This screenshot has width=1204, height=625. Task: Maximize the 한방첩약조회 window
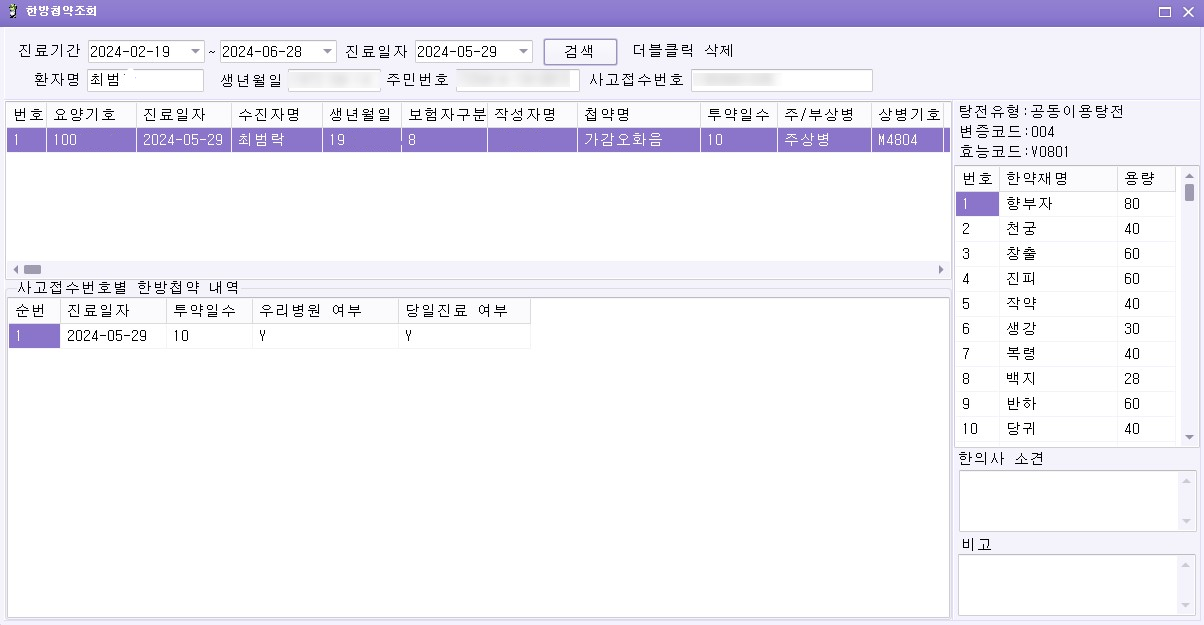1165,12
